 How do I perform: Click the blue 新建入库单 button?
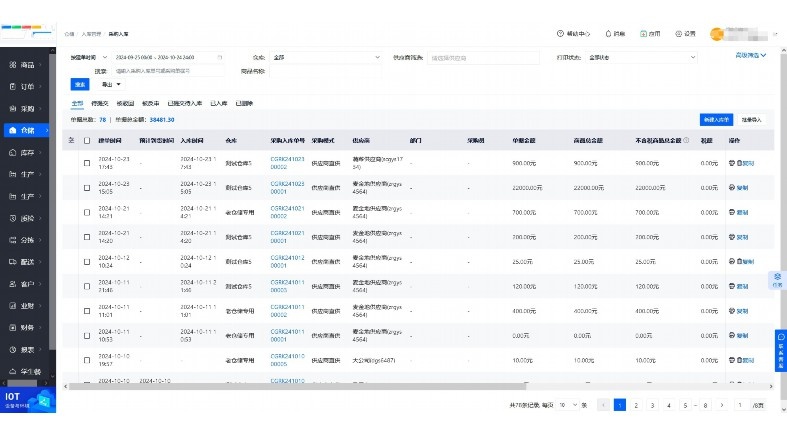coord(716,119)
